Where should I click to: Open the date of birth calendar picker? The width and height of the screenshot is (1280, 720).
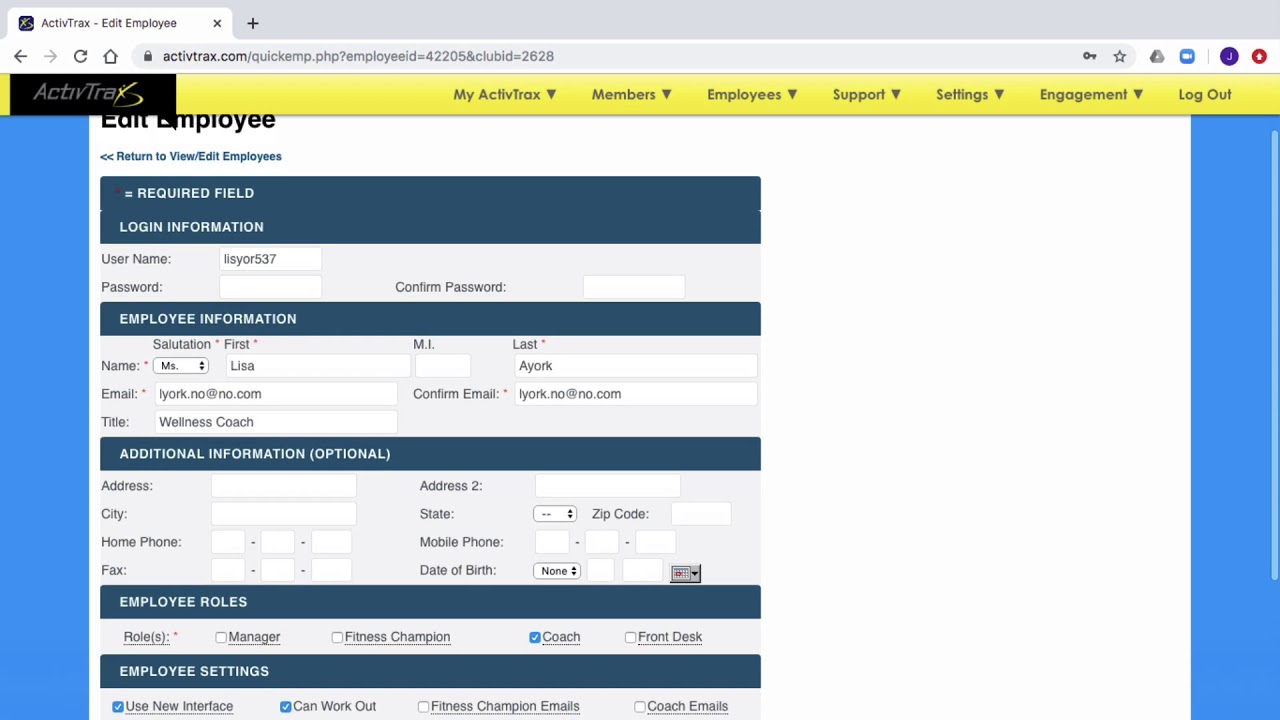coord(685,573)
